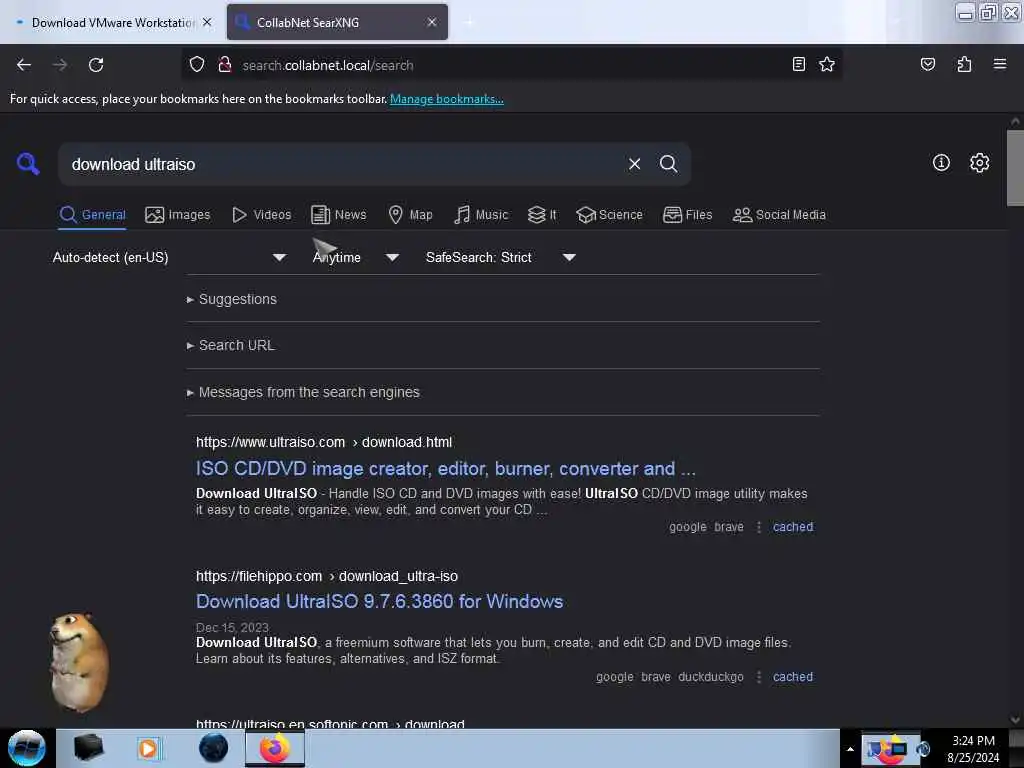The width and height of the screenshot is (1024, 768).
Task: Reload the current page
Action: click(96, 65)
